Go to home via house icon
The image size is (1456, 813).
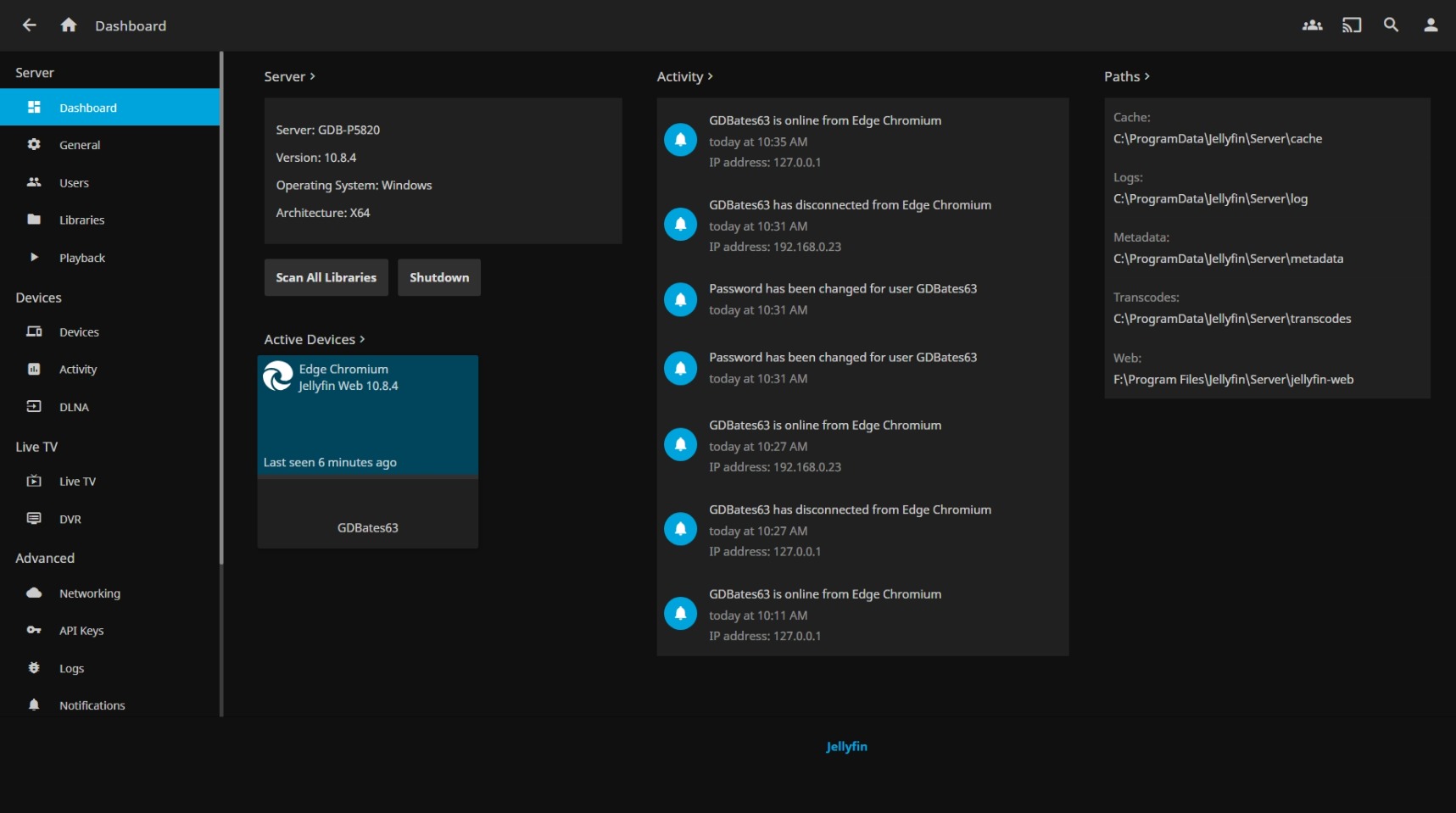[x=69, y=25]
